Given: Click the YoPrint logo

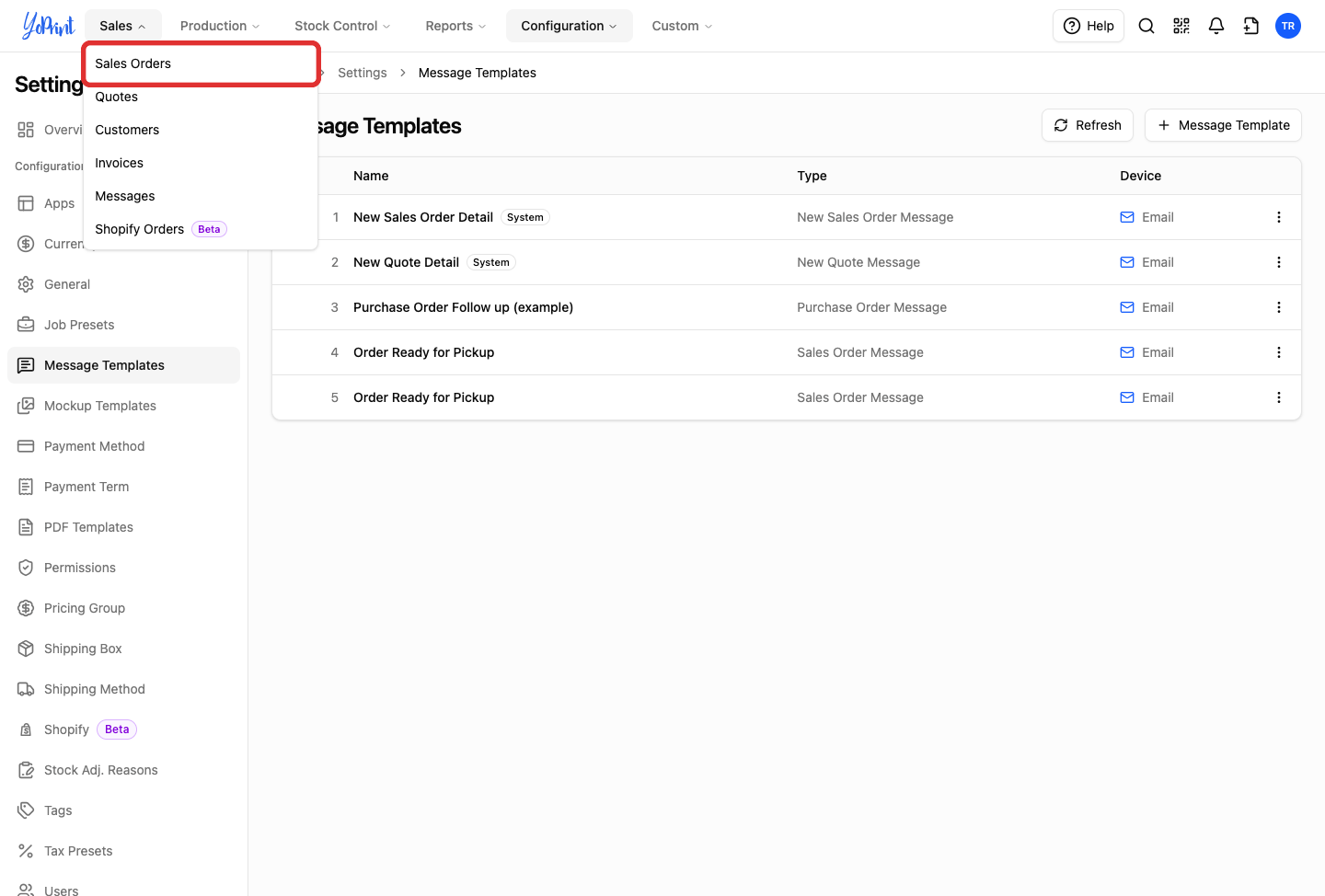Looking at the screenshot, I should pyautogui.click(x=48, y=25).
